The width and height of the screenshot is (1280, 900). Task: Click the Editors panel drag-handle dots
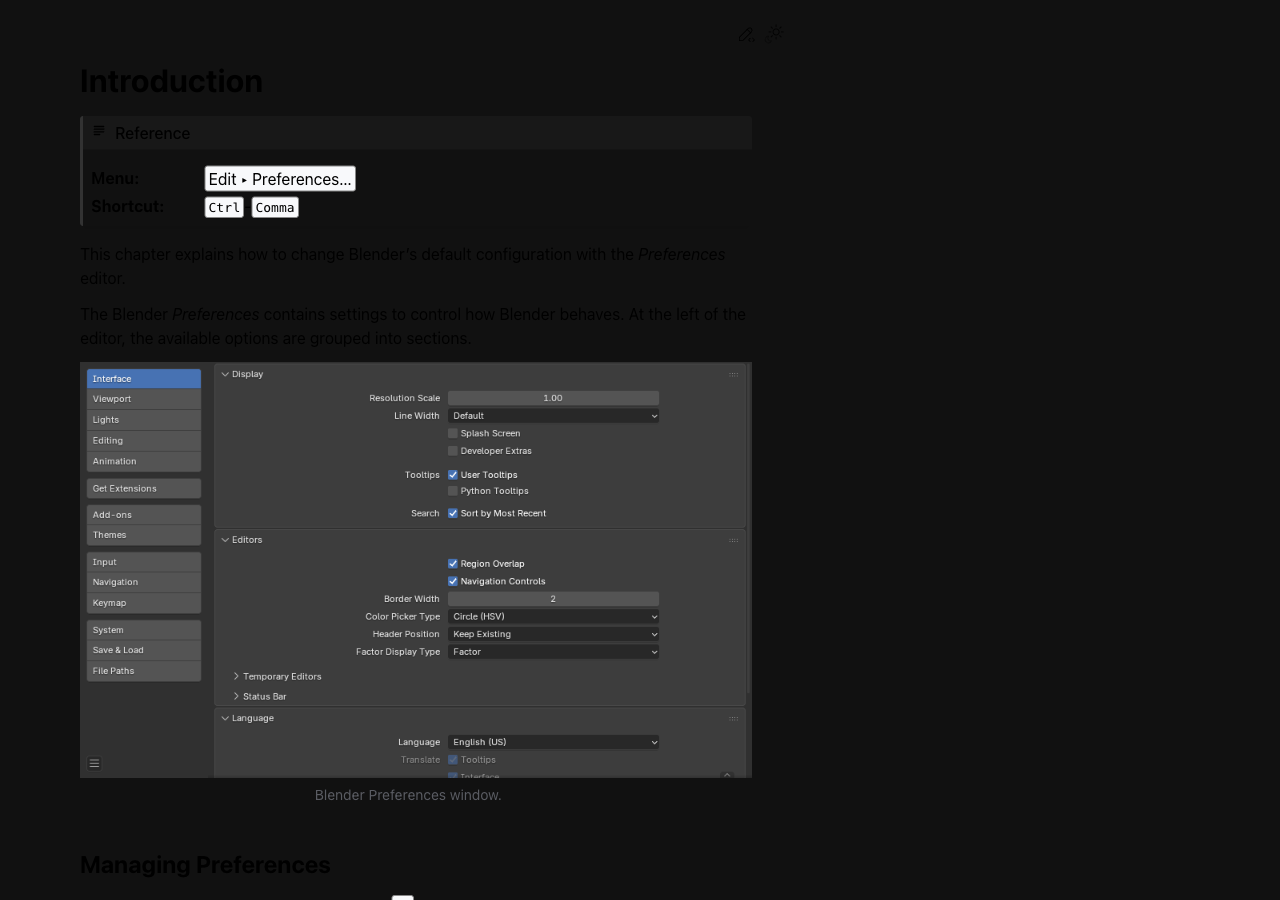click(x=733, y=540)
